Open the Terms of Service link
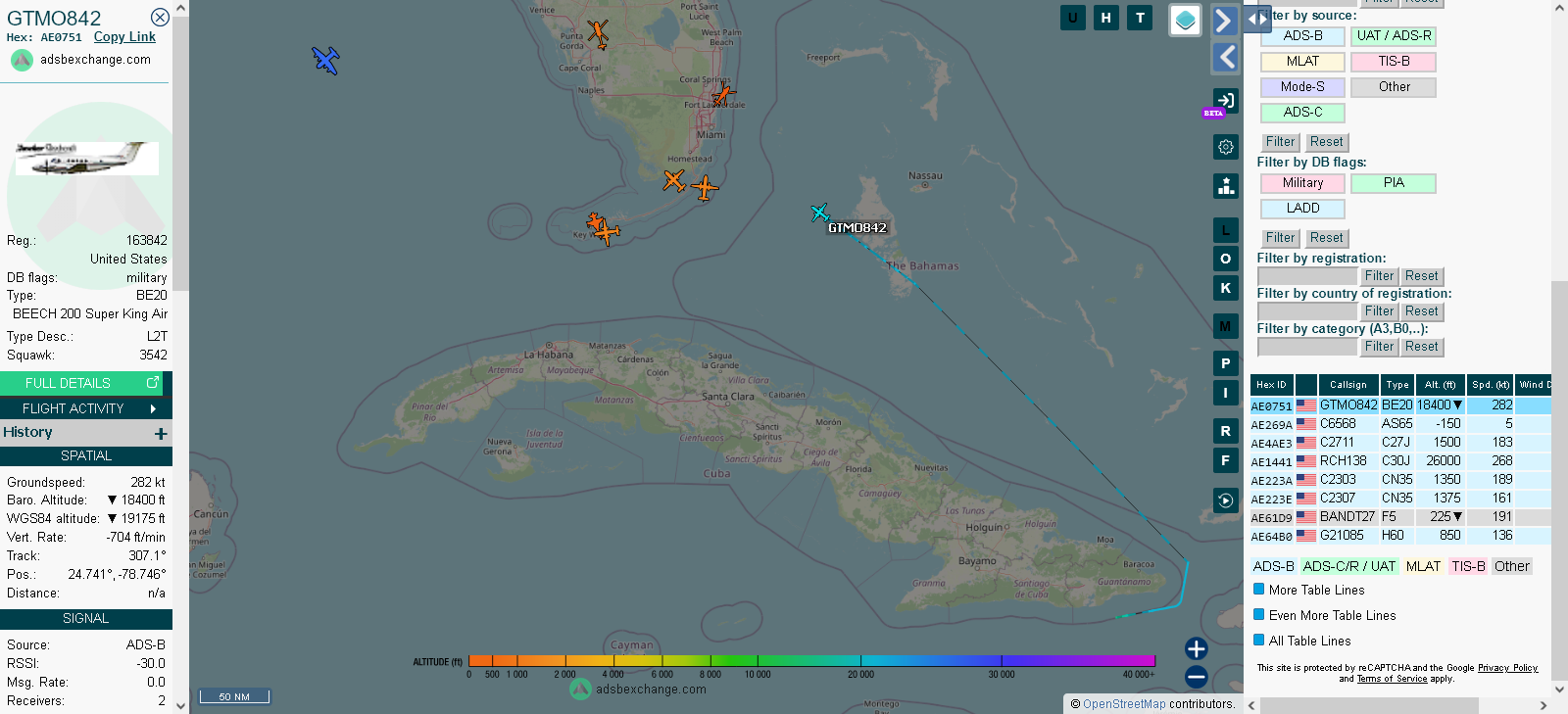Viewport: 1568px width, 714px height. (x=1392, y=679)
